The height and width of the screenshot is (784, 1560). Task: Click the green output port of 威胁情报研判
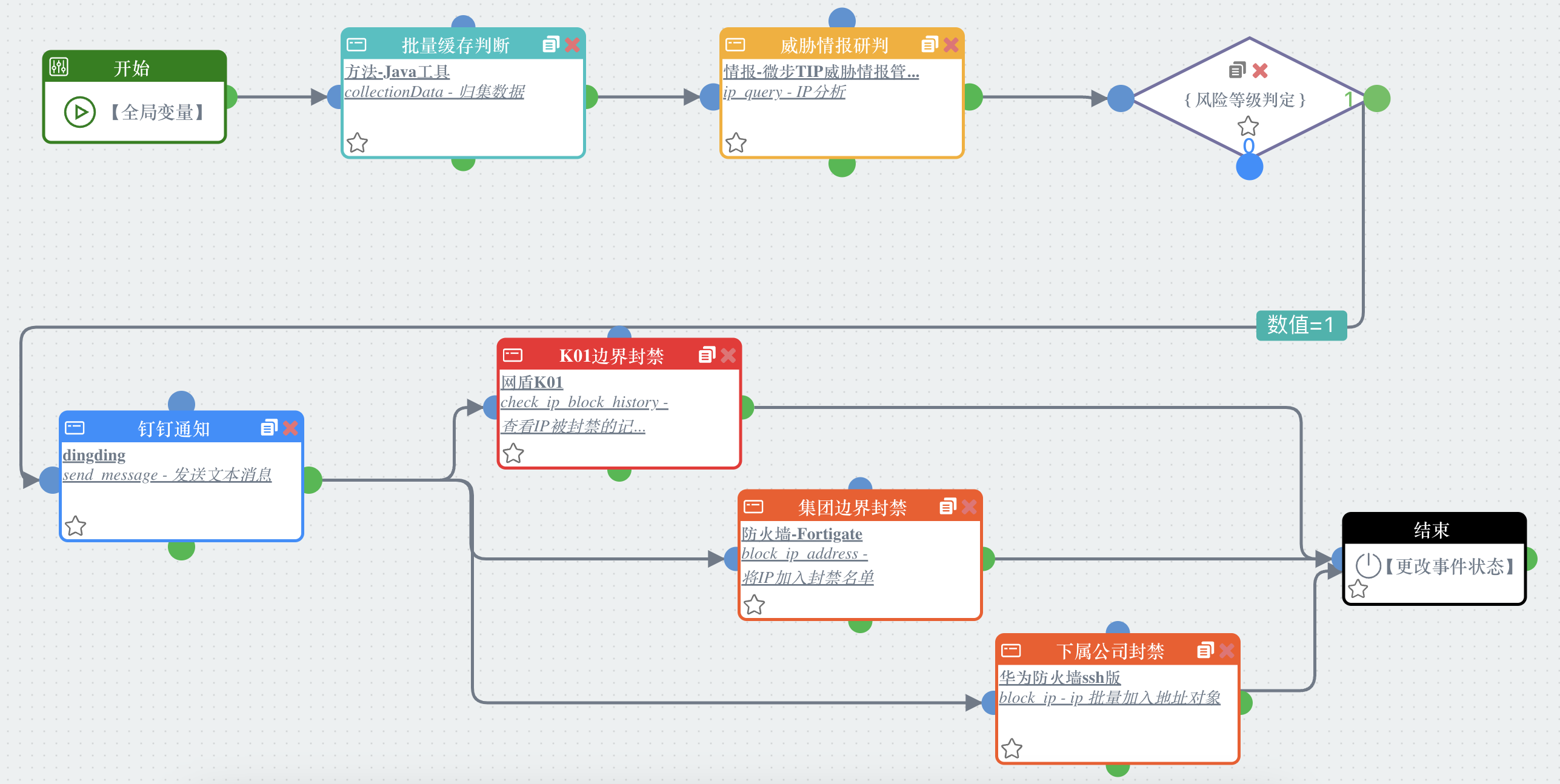pos(972,97)
